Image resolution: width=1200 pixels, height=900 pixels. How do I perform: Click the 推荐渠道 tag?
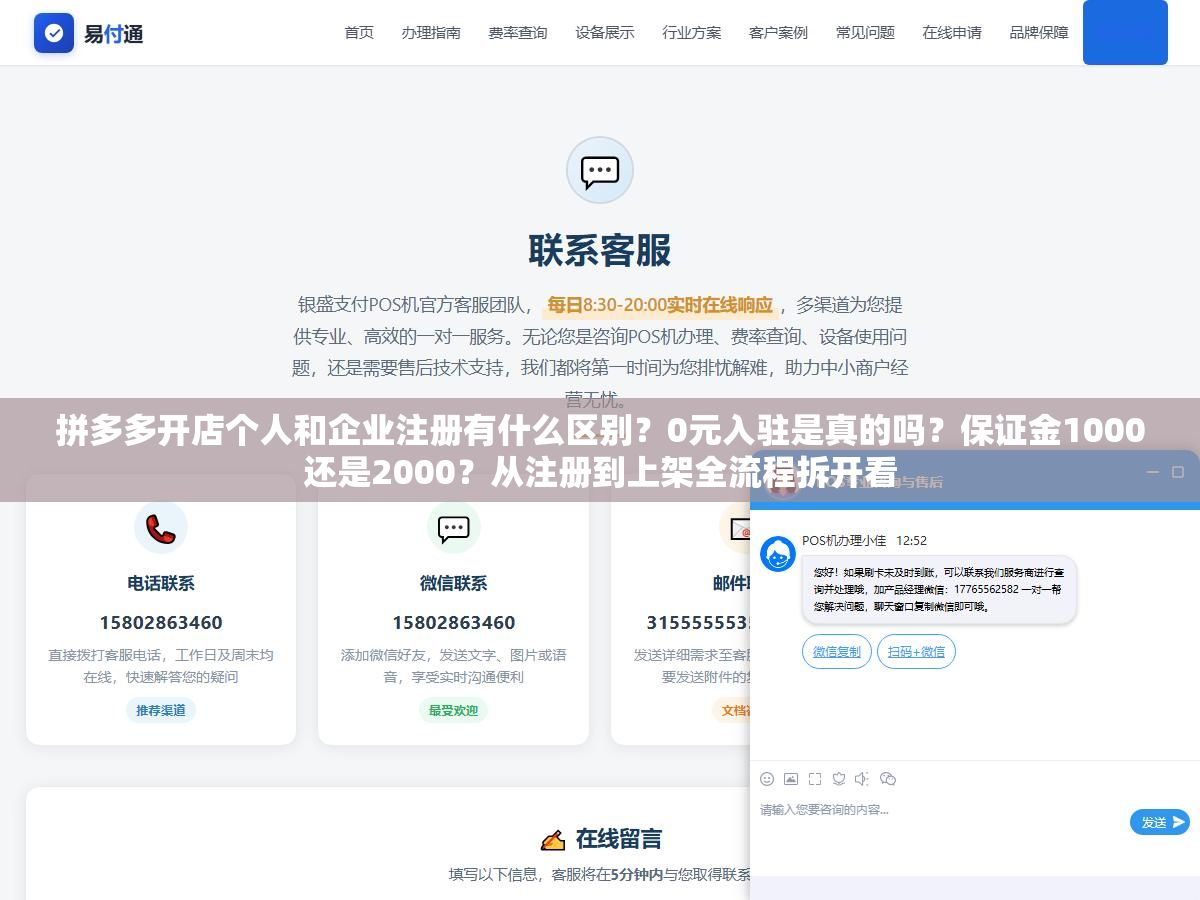(x=161, y=711)
